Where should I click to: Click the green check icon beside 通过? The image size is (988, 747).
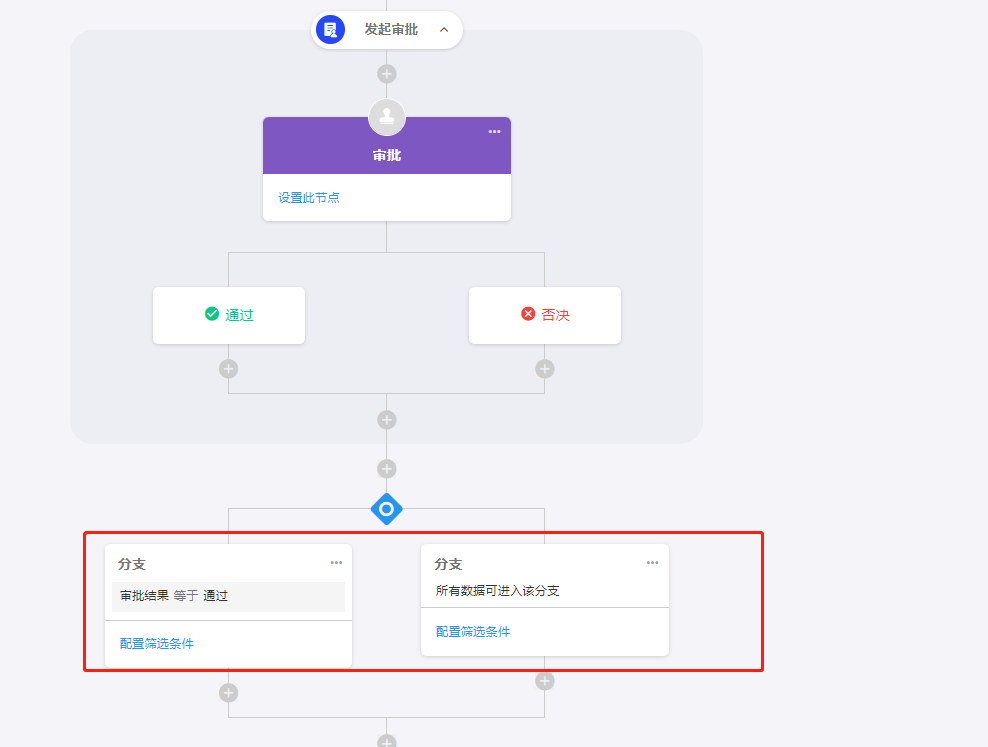coord(212,314)
